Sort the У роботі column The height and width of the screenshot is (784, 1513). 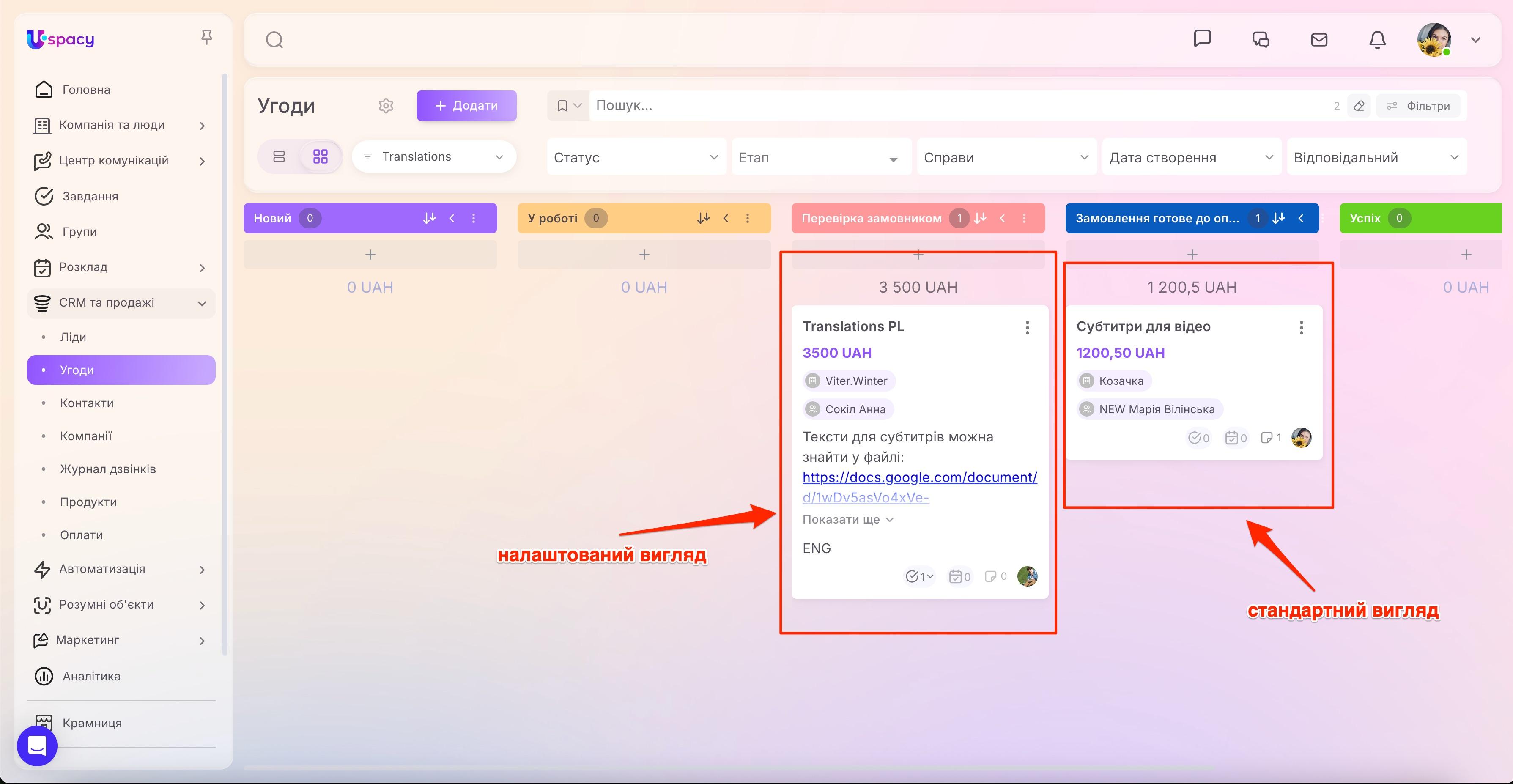coord(703,218)
